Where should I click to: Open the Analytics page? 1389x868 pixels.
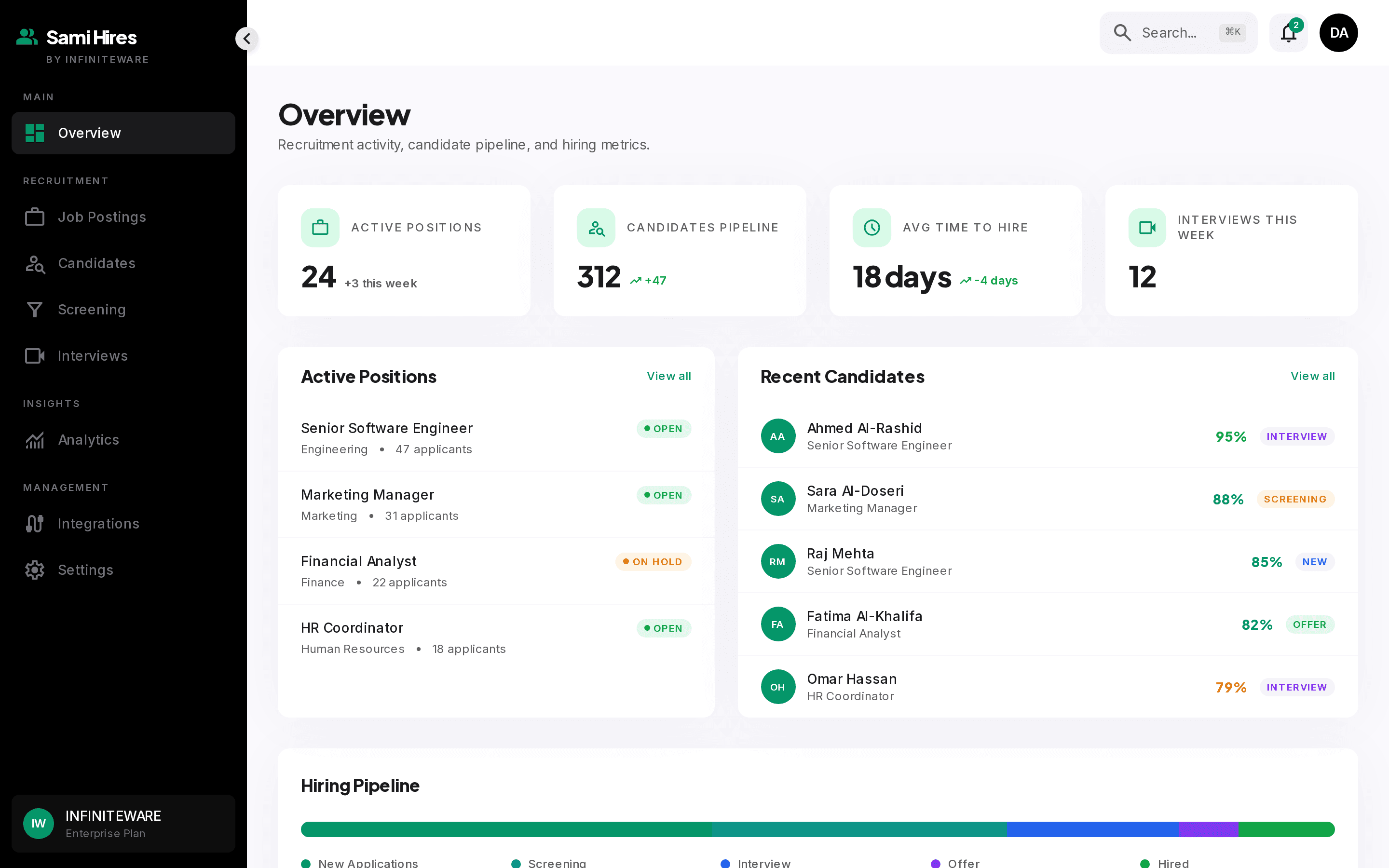click(x=123, y=440)
